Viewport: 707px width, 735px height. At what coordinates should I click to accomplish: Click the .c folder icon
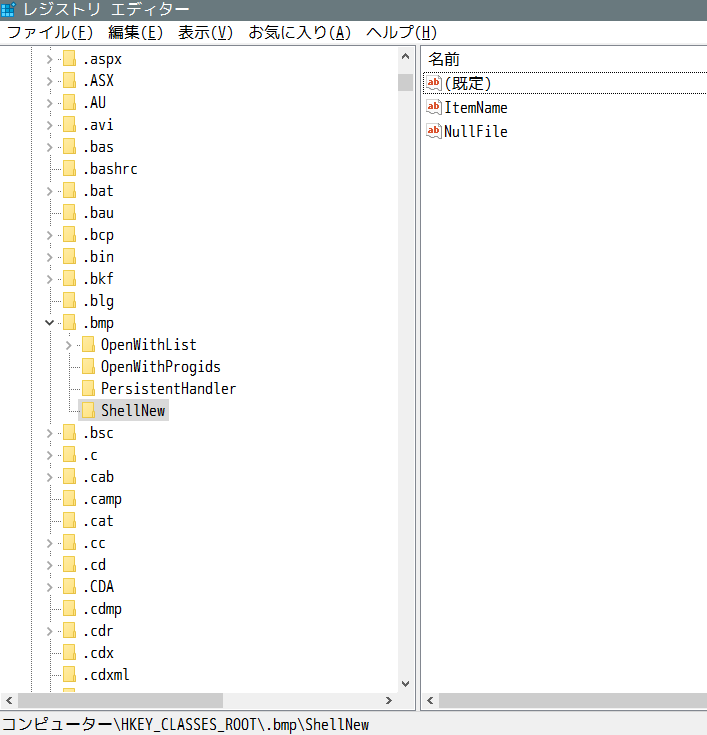coord(69,455)
